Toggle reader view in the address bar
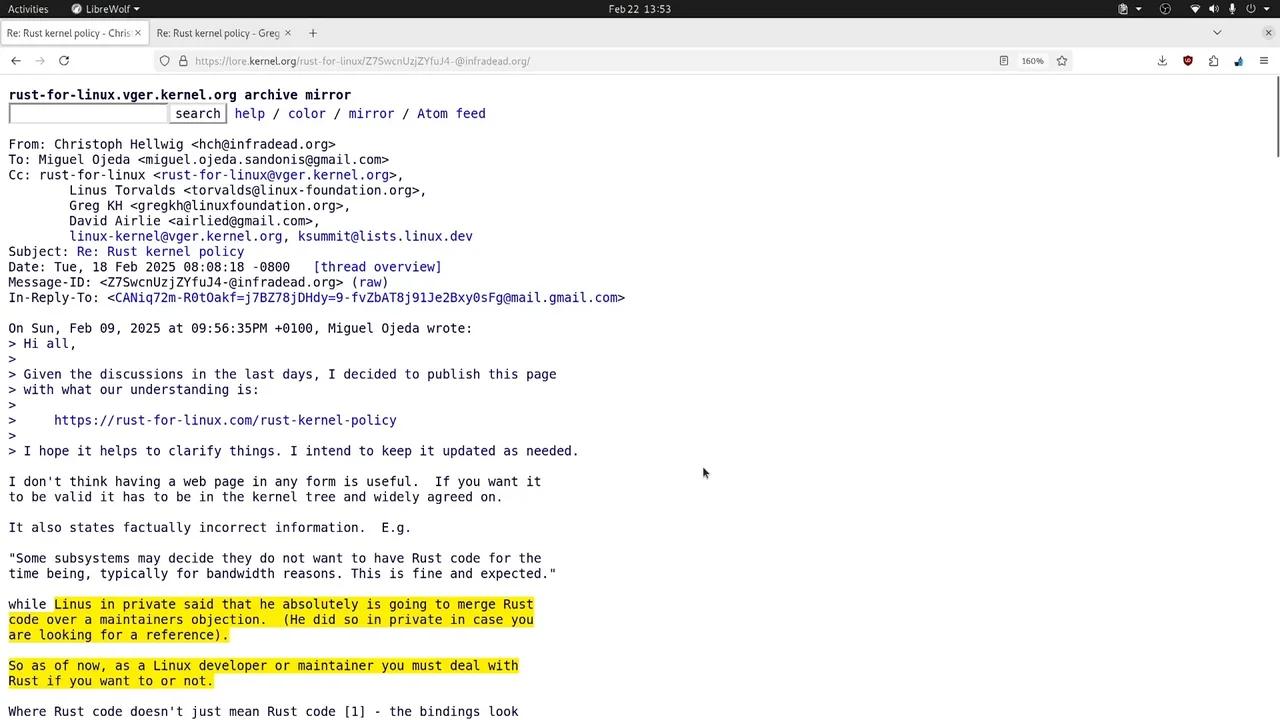 coord(1004,61)
